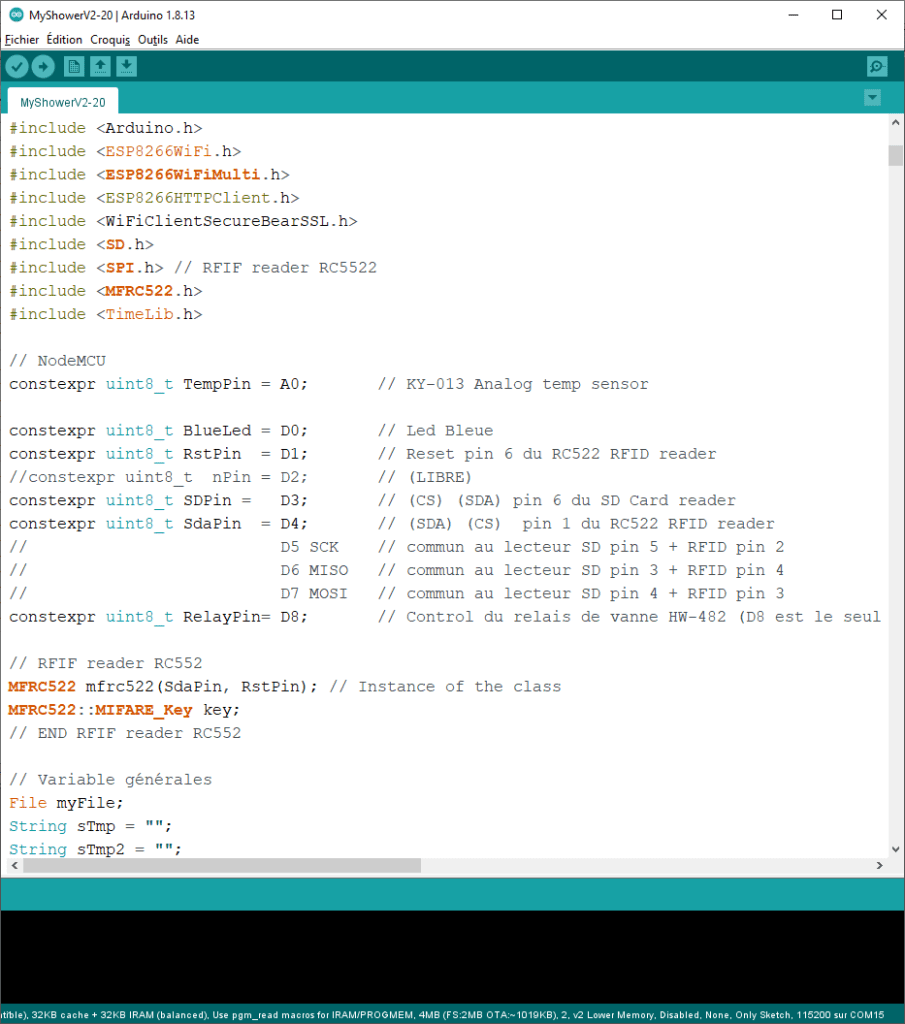Viewport: 905px width, 1024px height.
Task: Click the 'D7 MOSI' comment text
Action: click(x=314, y=594)
